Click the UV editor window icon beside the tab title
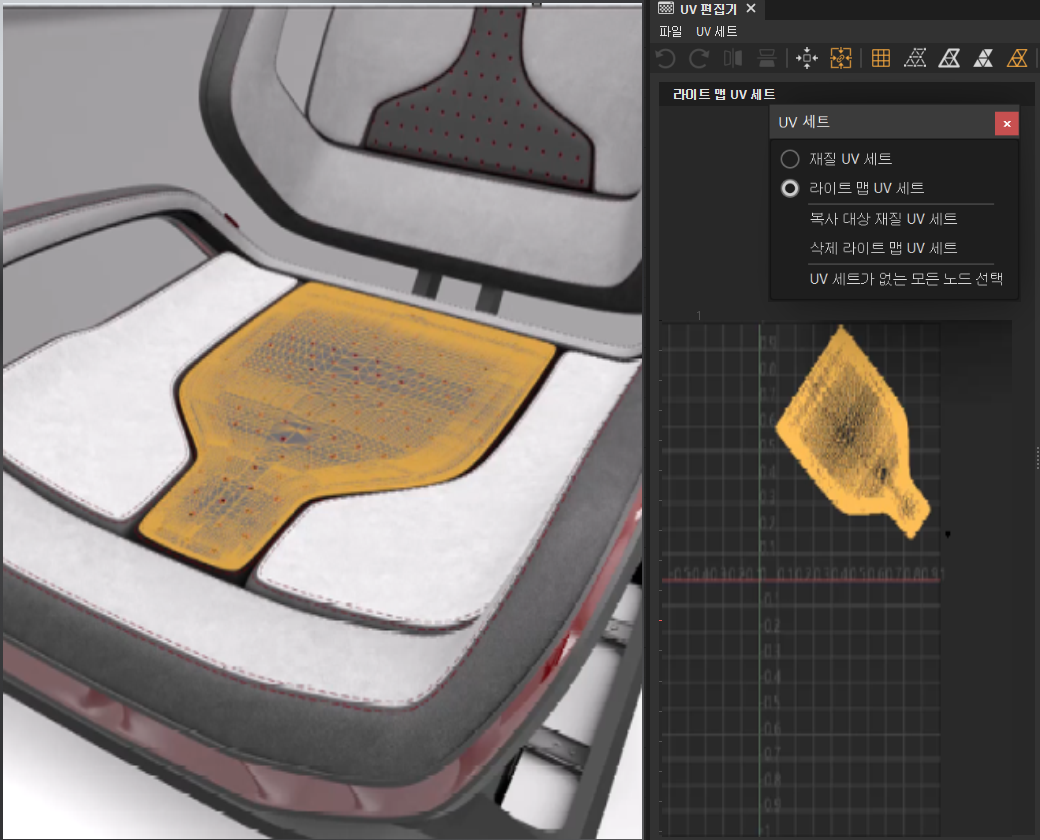Viewport: 1040px width, 840px height. coord(666,8)
